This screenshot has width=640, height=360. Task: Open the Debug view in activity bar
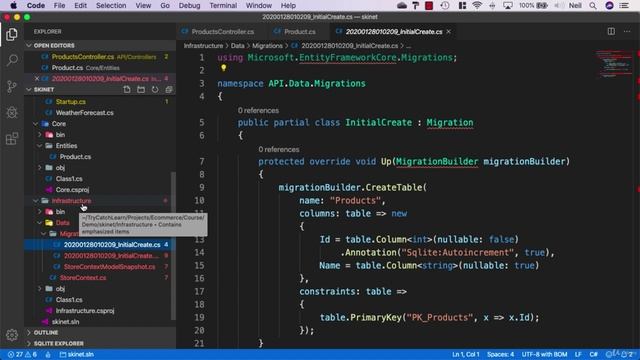coord(12,112)
